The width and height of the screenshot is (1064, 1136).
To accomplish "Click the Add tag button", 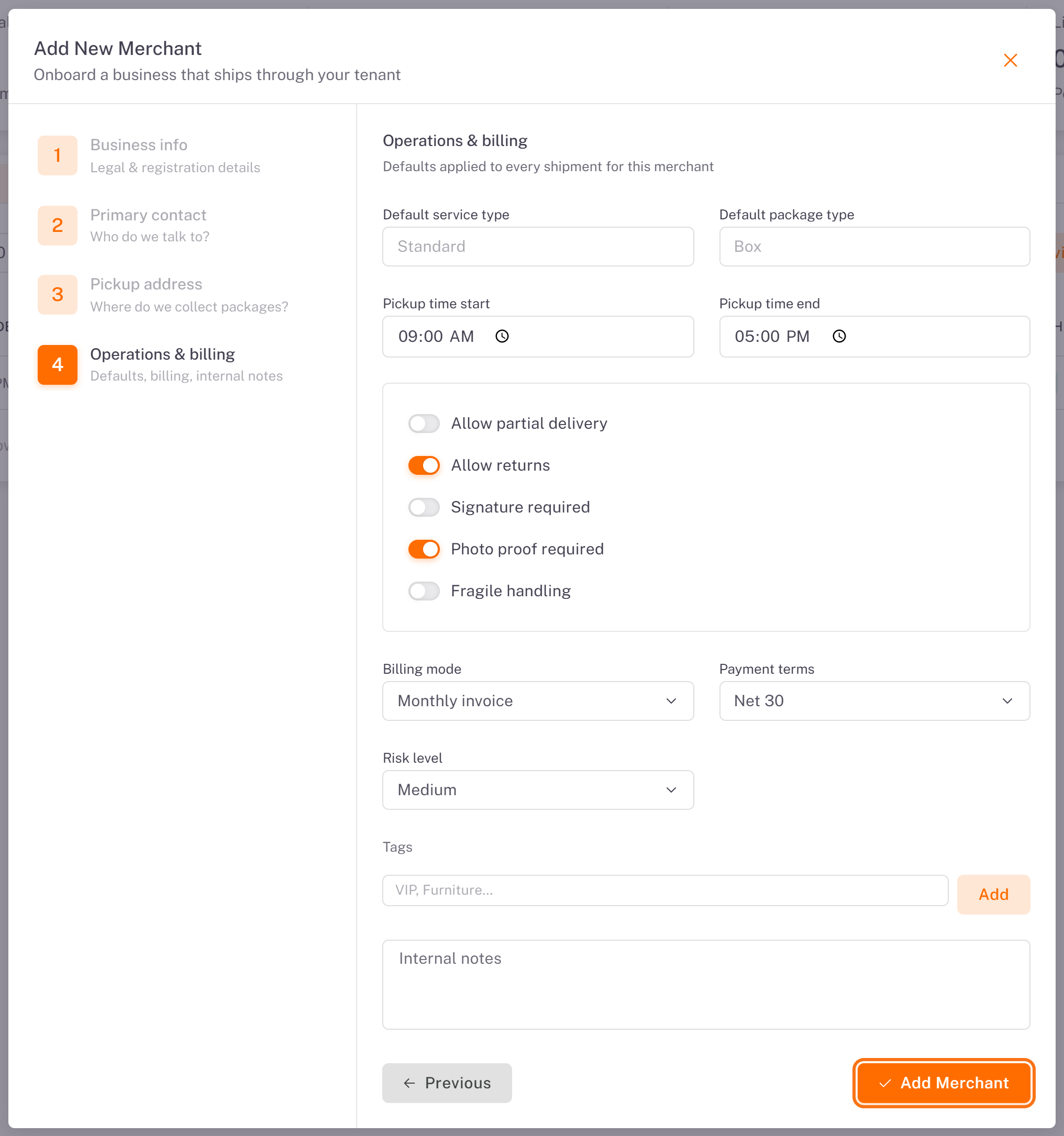I will (x=994, y=894).
